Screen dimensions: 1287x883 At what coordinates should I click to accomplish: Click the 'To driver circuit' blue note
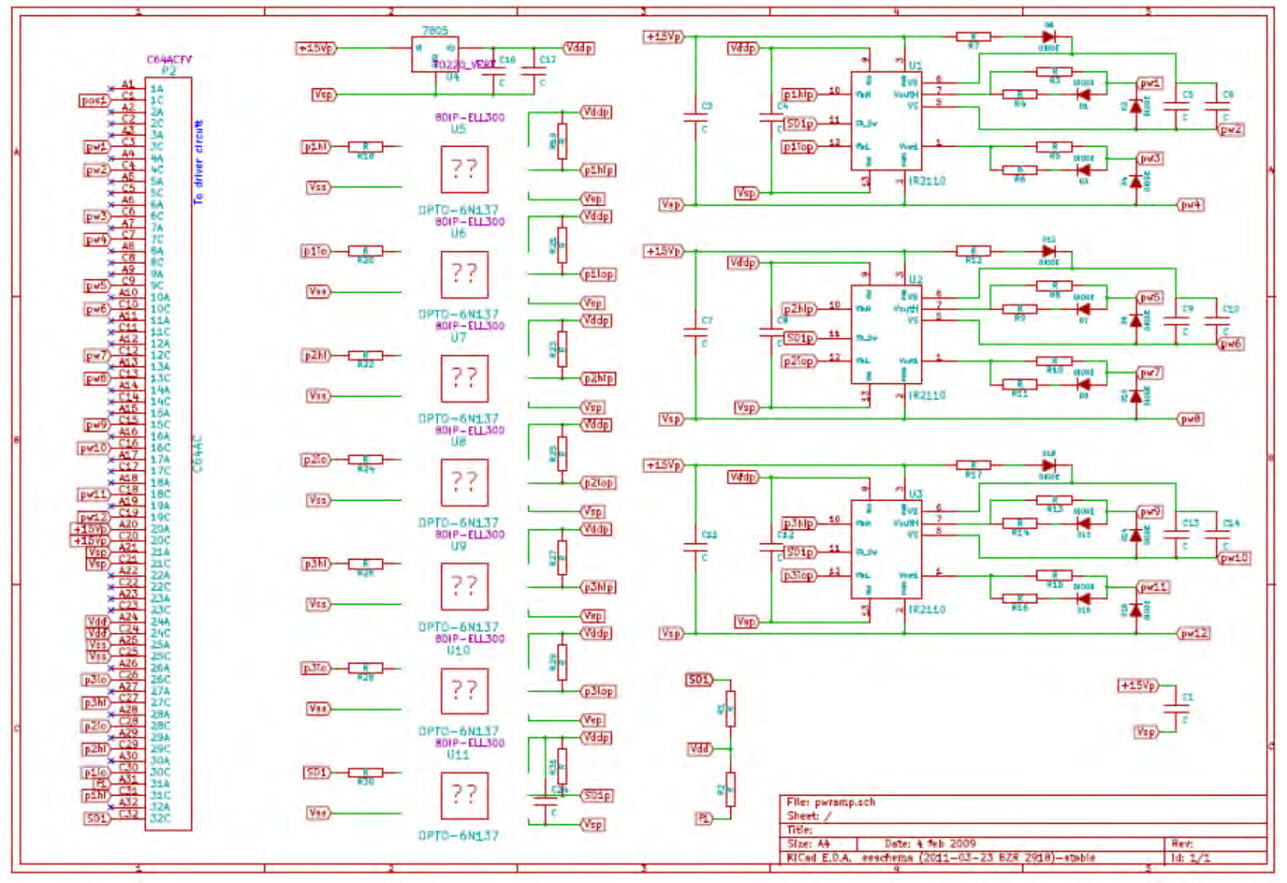pyautogui.click(x=198, y=162)
